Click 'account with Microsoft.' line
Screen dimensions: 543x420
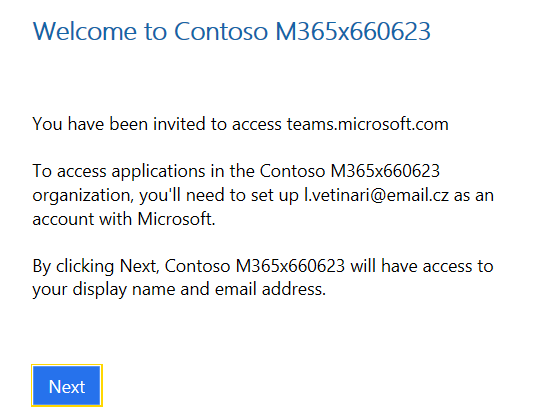coord(124,219)
